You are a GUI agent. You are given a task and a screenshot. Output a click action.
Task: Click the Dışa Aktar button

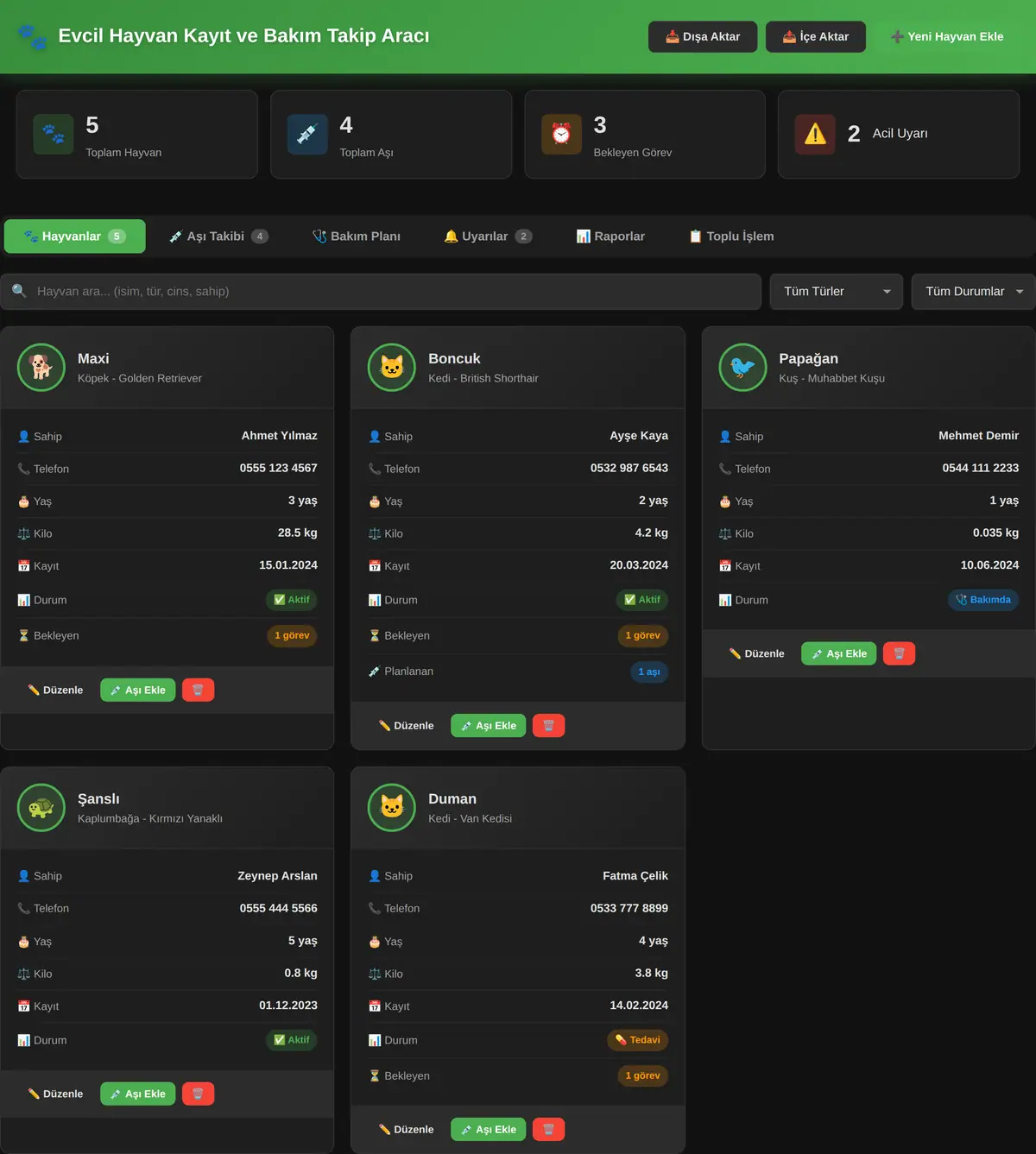pyautogui.click(x=703, y=37)
